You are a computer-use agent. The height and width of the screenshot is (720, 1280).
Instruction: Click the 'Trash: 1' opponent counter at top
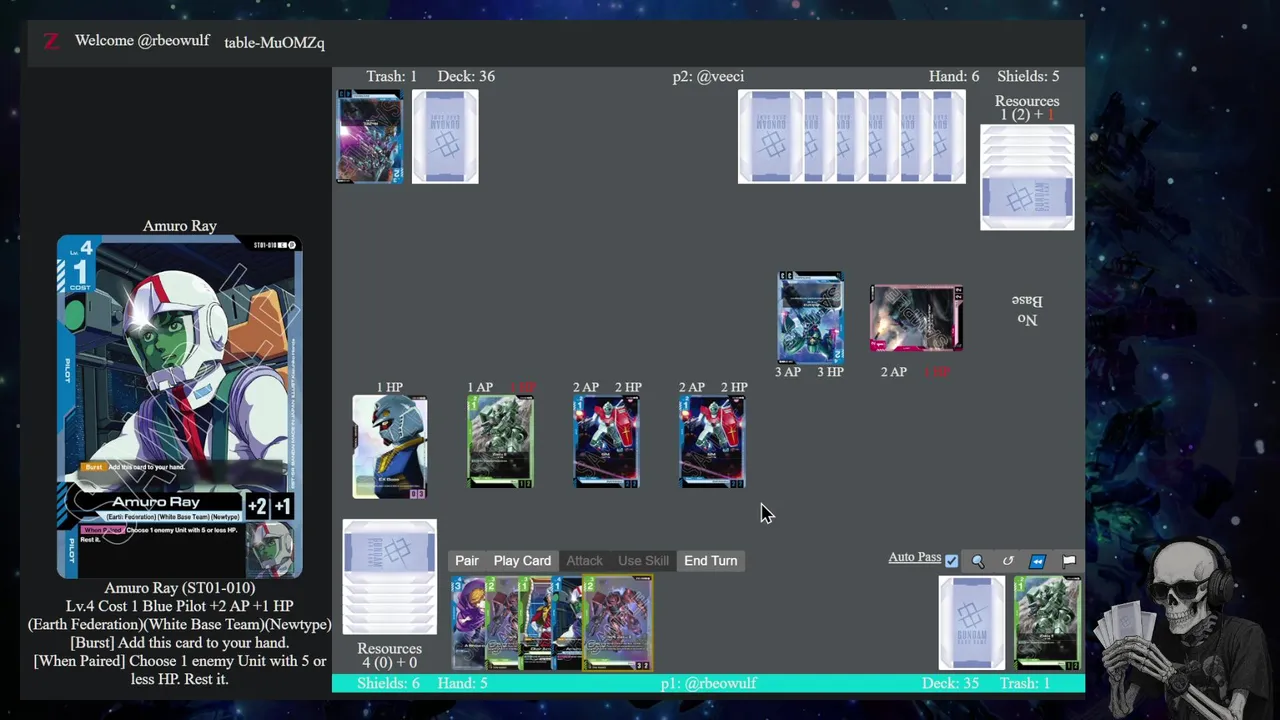[x=391, y=76]
